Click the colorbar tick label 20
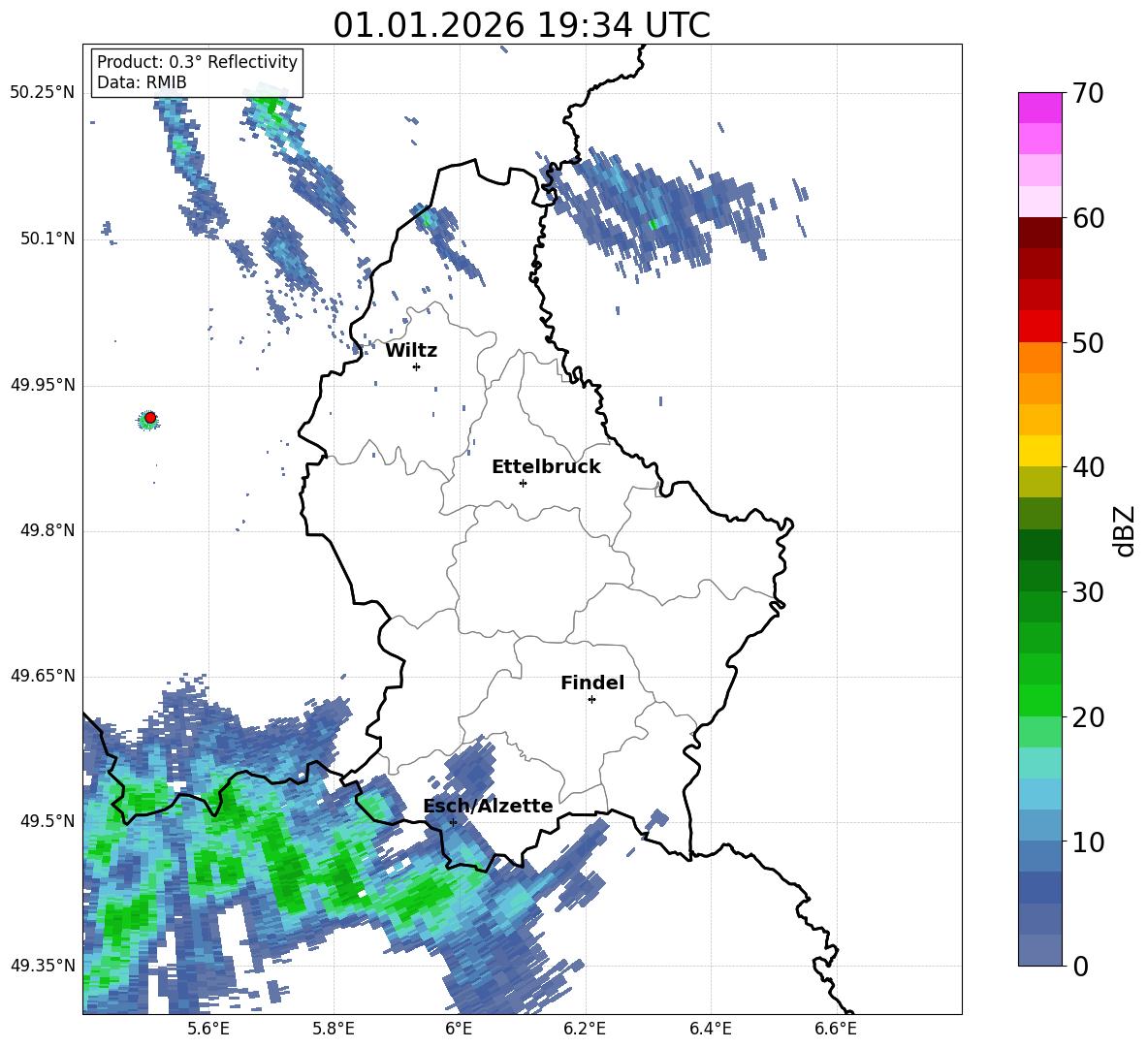This screenshot has height=1048, width=1148. [1088, 717]
